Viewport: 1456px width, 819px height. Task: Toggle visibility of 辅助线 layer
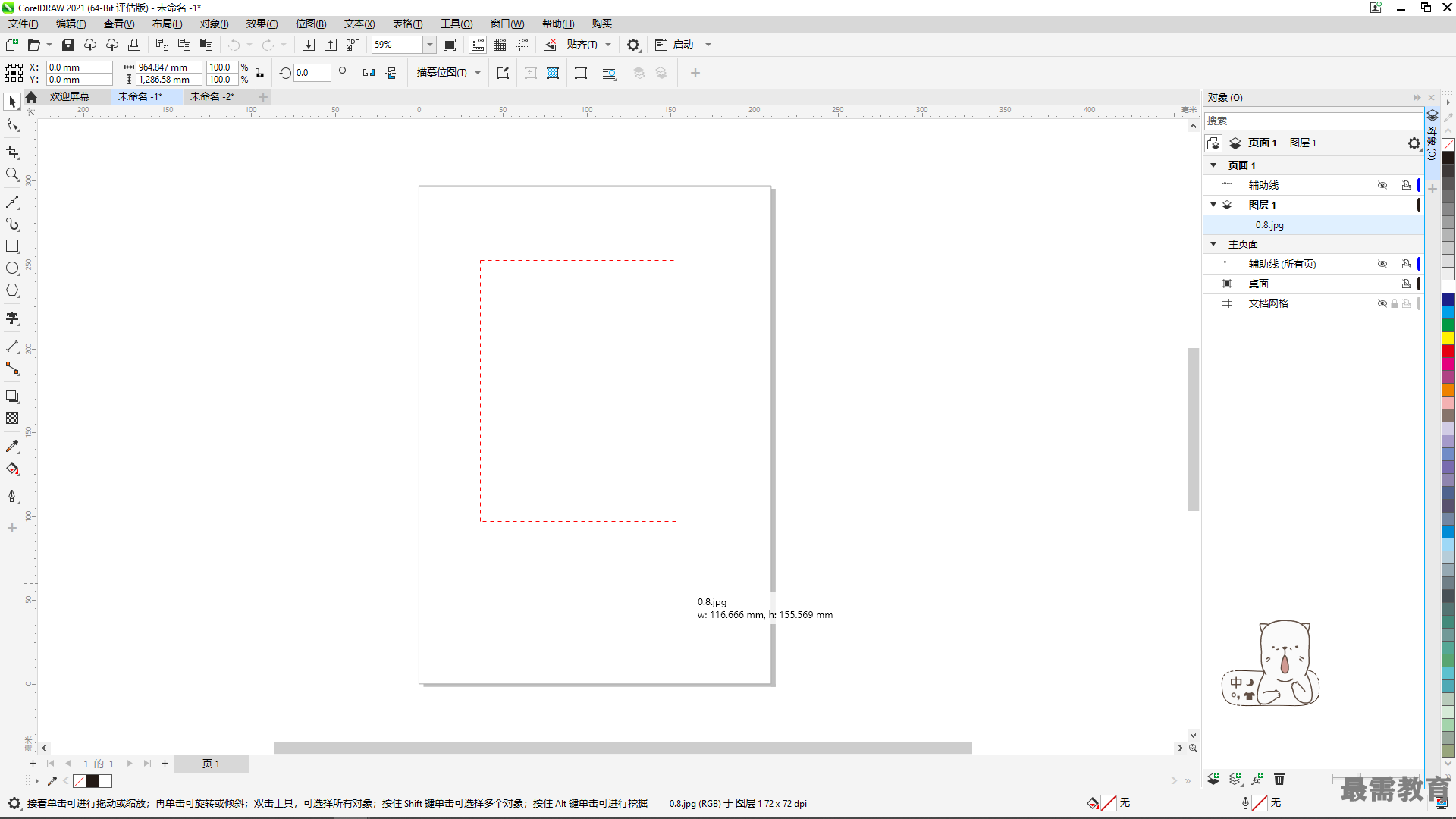click(1382, 185)
